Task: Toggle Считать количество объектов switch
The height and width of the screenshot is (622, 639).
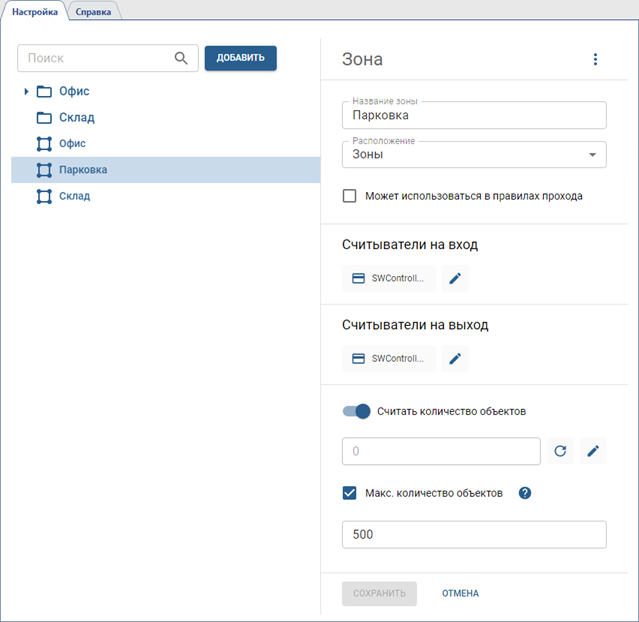Action: point(357,411)
